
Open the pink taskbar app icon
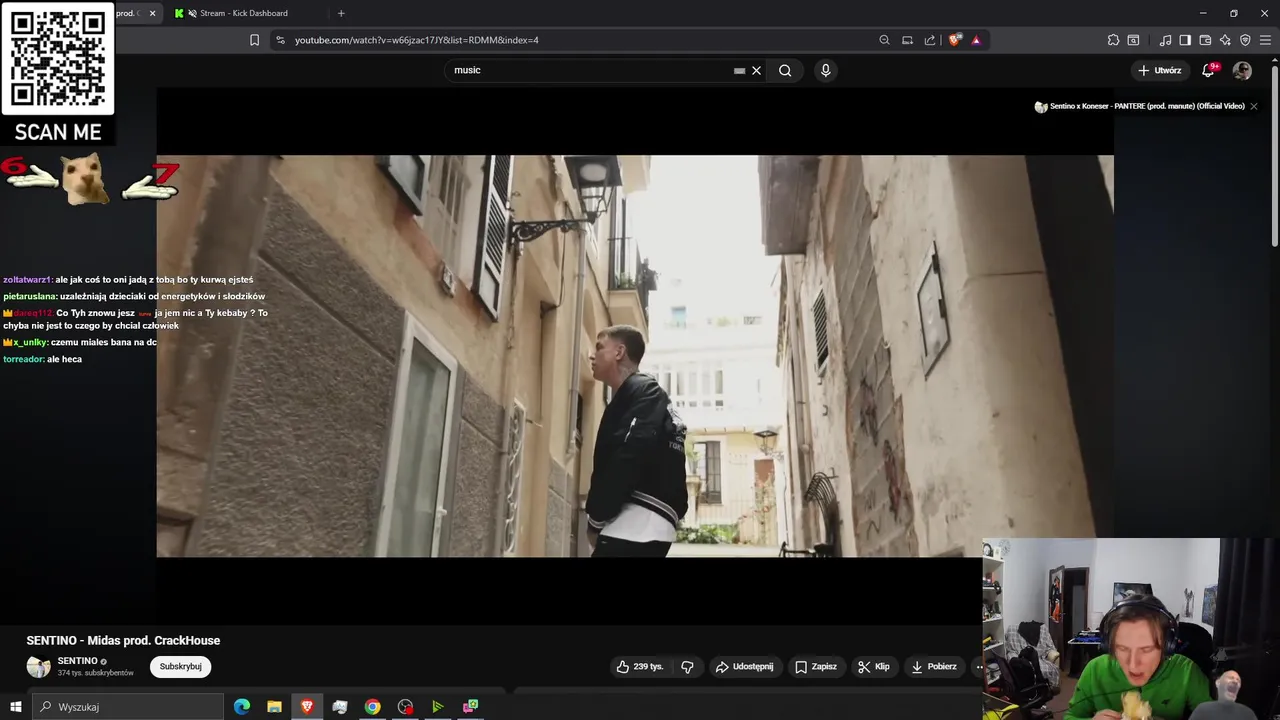pos(470,707)
